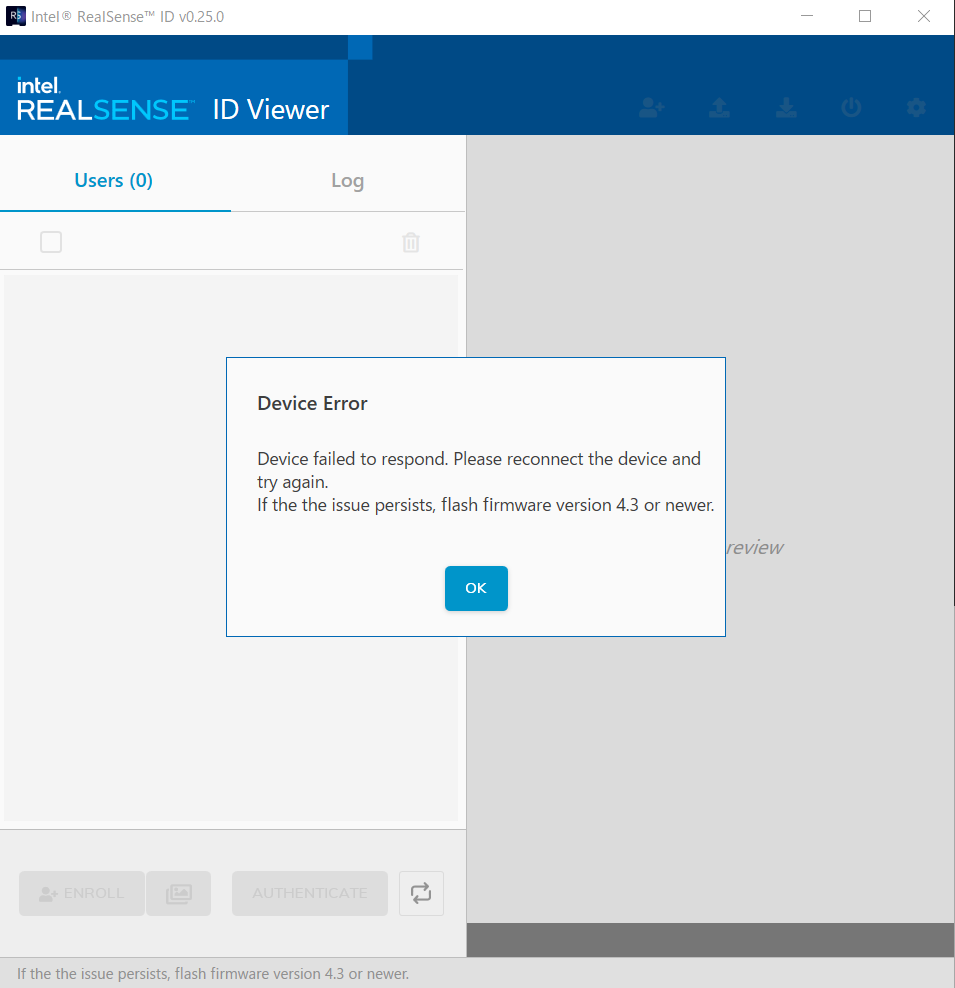955x988 pixels.
Task: Click the 'Device Error' dialog heading
Action: click(312, 403)
